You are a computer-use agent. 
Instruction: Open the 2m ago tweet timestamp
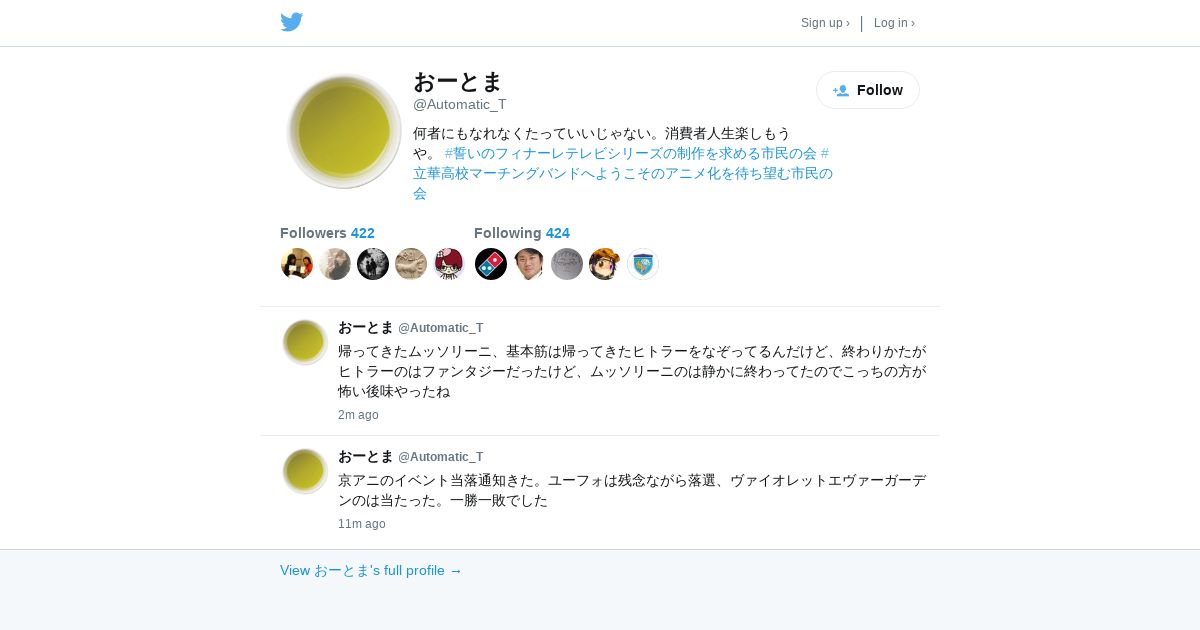[358, 415]
